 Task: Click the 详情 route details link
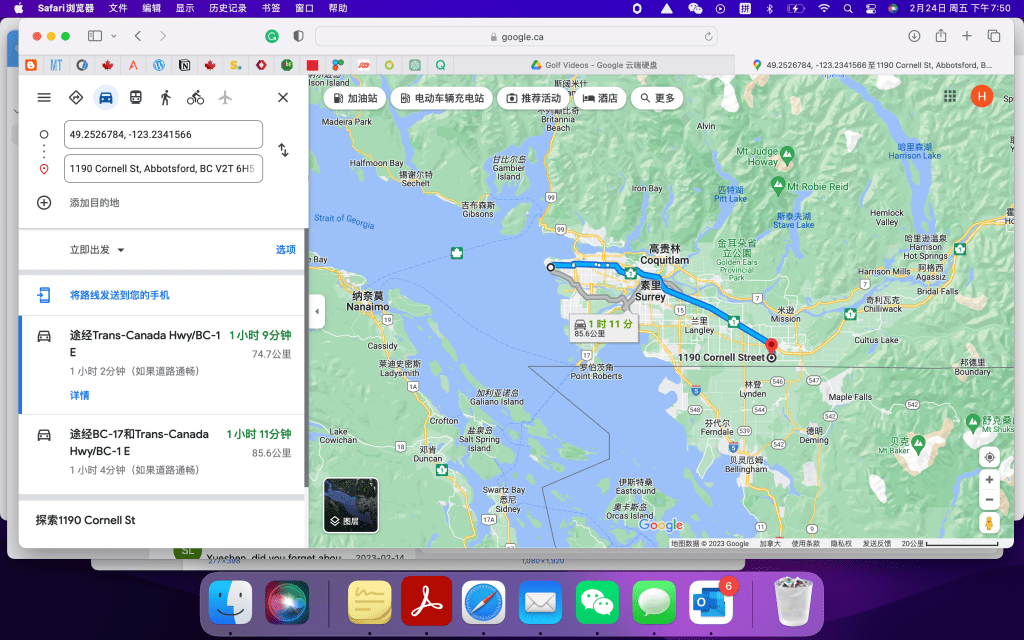(x=79, y=395)
